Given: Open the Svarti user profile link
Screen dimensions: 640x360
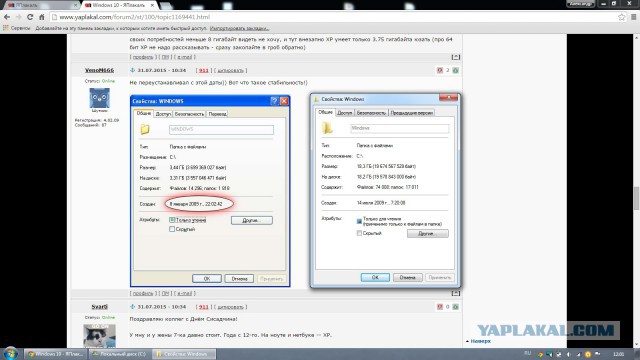Looking at the screenshot, I should (100, 307).
